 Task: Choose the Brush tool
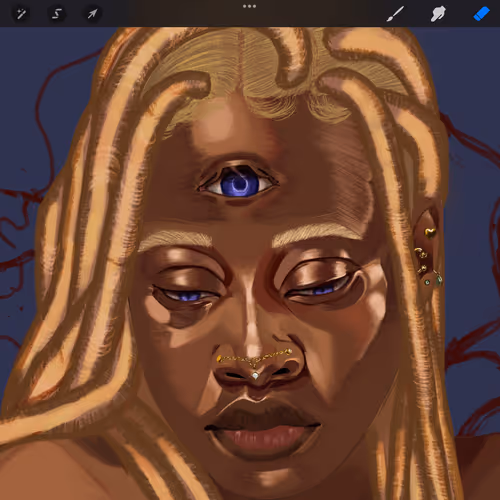click(395, 14)
